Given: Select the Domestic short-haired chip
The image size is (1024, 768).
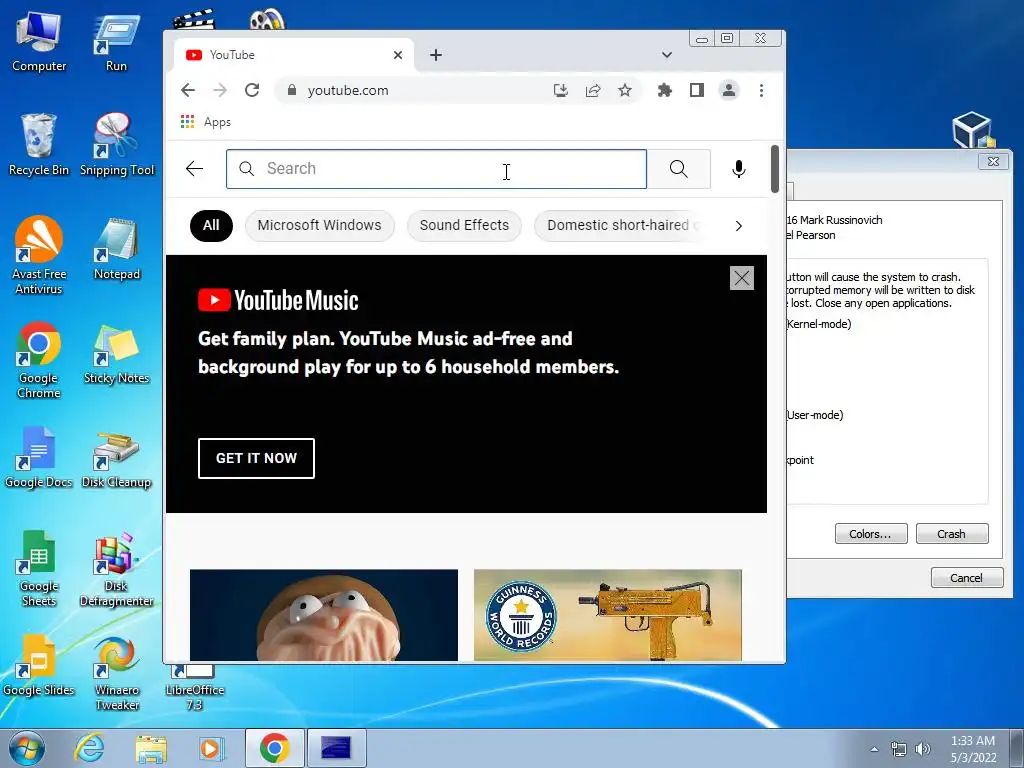Looking at the screenshot, I should tap(620, 225).
